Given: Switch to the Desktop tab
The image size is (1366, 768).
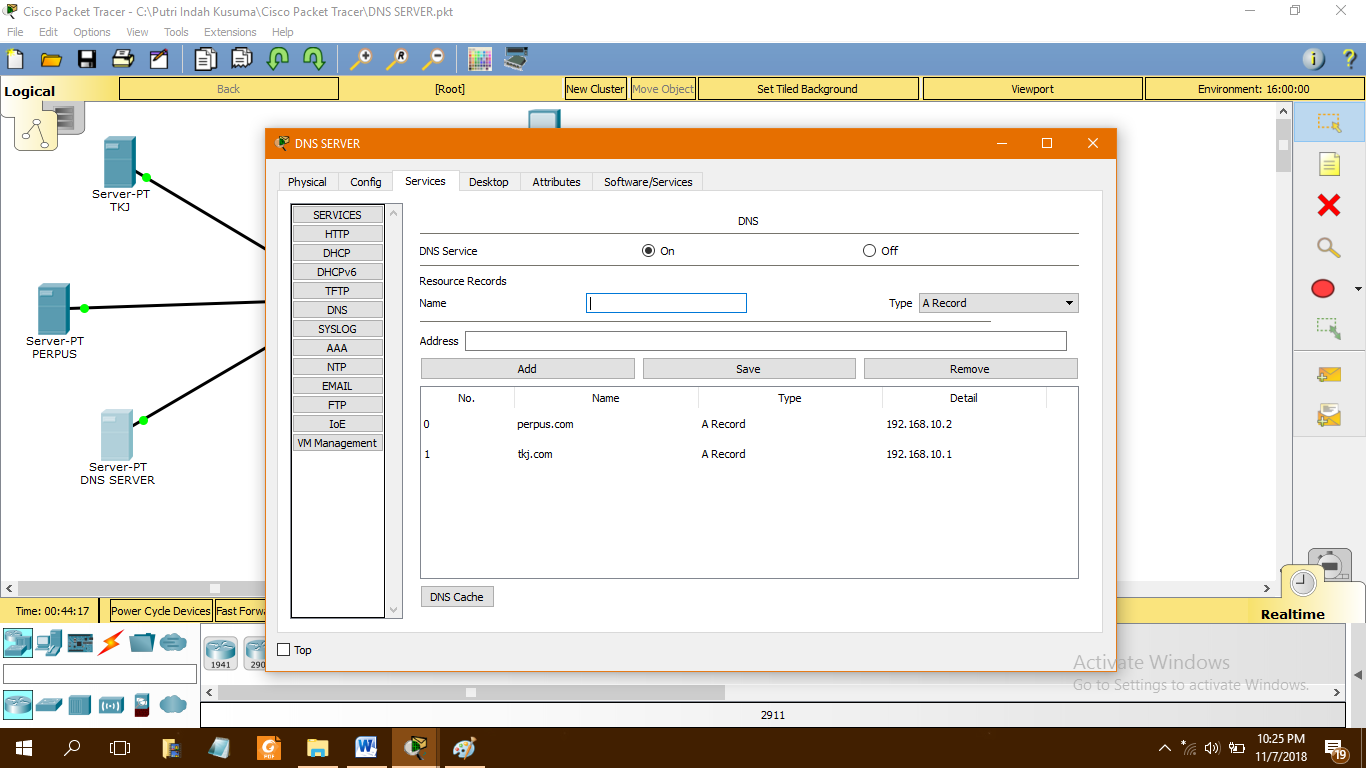Looking at the screenshot, I should click(489, 182).
